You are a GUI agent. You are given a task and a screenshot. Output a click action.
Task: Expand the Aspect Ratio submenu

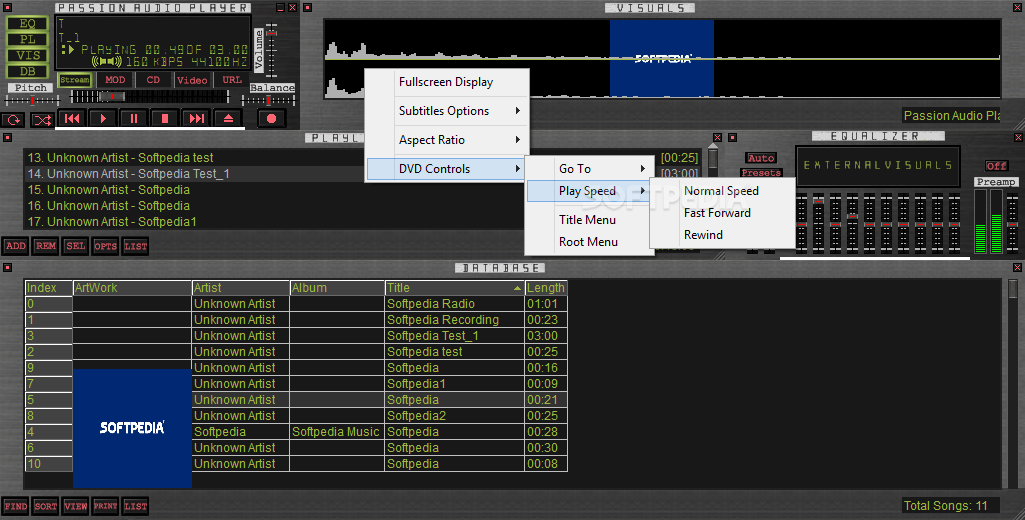pos(446,139)
